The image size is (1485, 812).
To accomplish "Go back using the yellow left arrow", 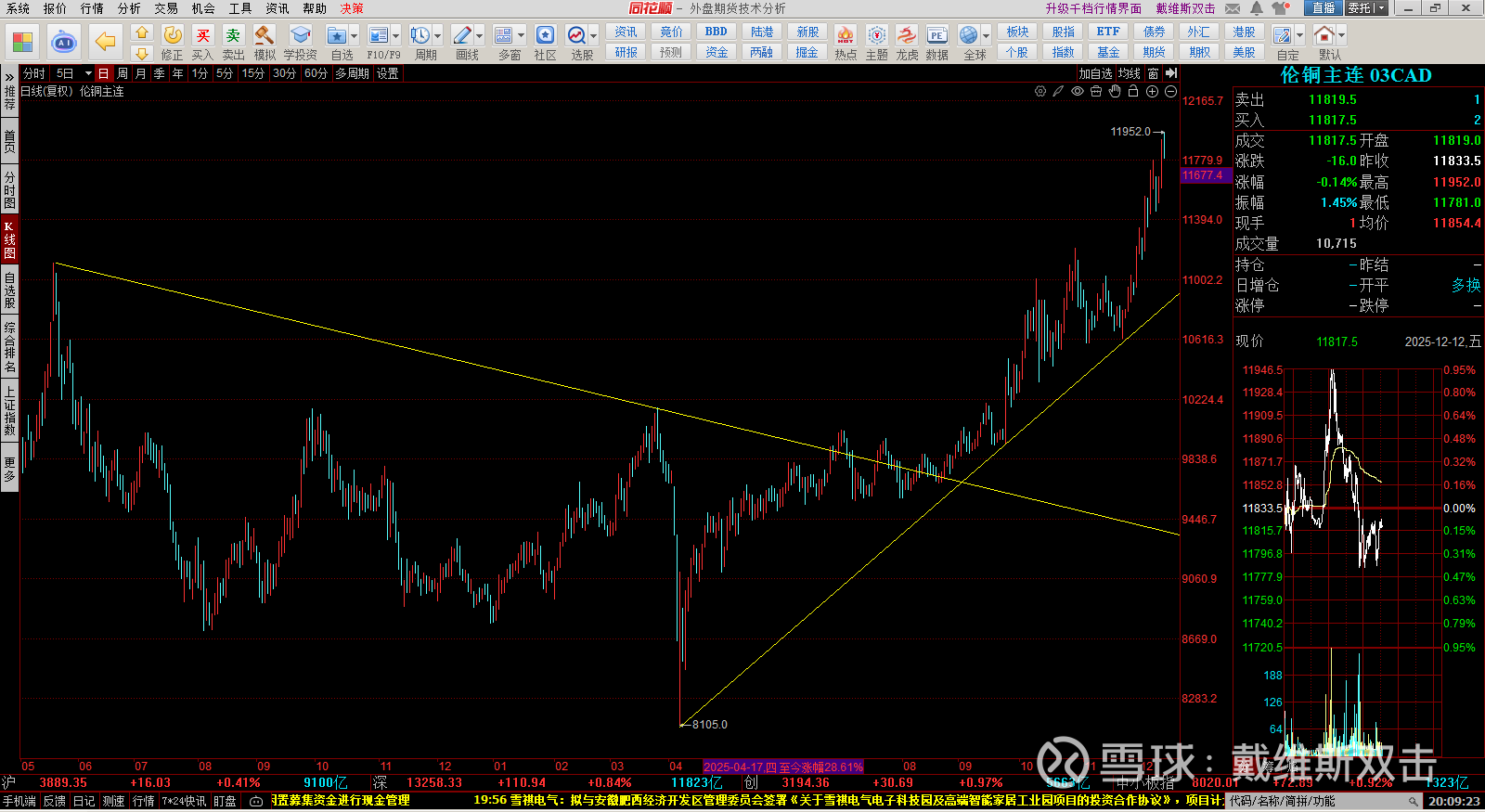I will click(105, 42).
